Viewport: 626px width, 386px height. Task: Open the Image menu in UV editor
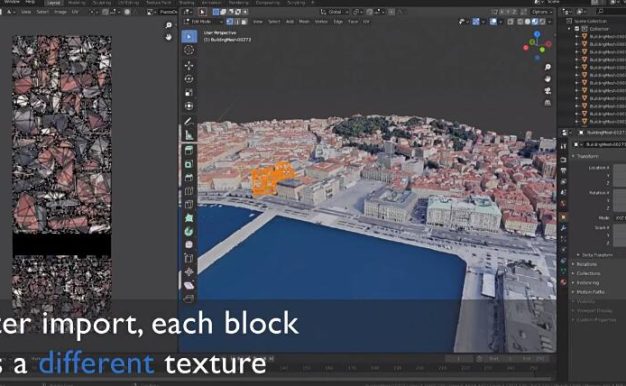click(60, 12)
